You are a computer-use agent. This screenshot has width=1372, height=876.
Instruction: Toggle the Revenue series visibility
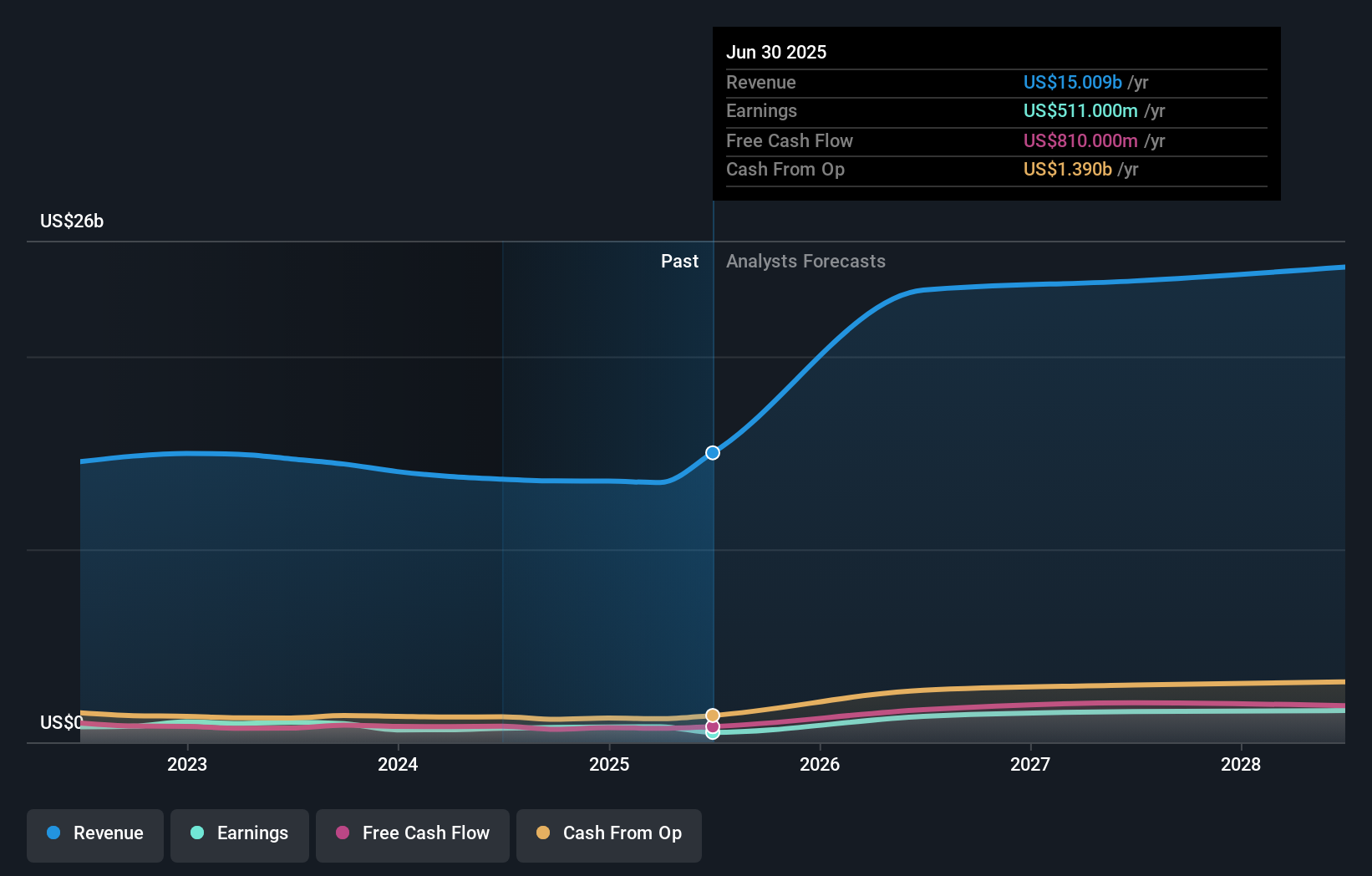94,833
